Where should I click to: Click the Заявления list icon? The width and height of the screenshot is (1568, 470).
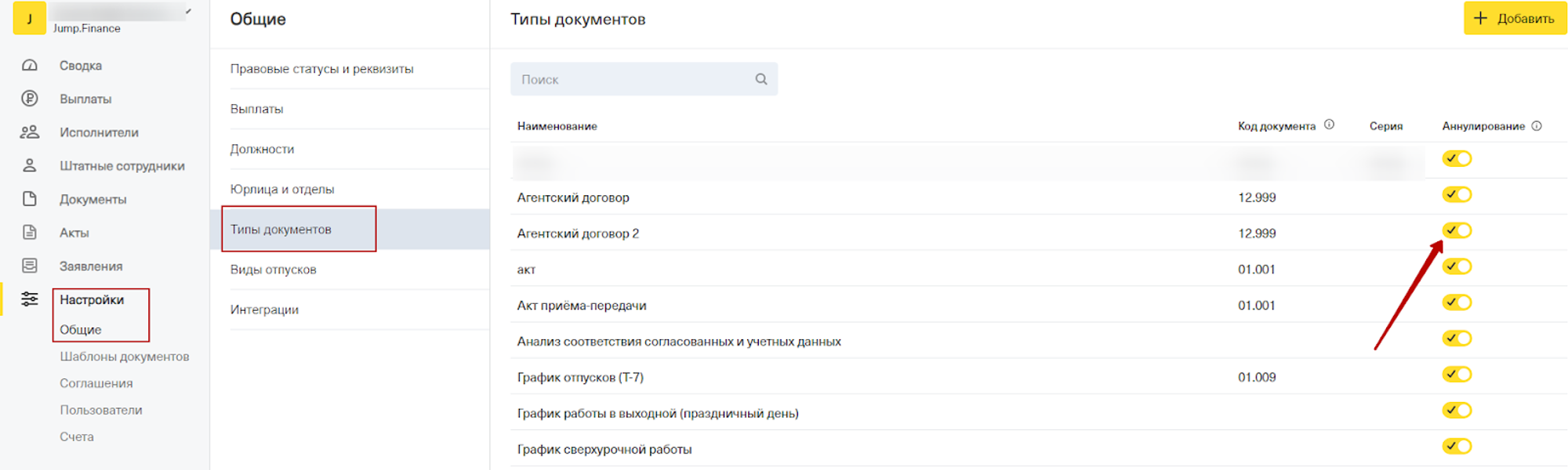click(x=30, y=266)
